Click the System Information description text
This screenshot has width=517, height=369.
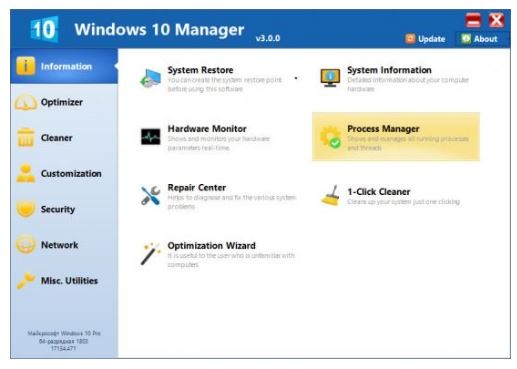408,84
